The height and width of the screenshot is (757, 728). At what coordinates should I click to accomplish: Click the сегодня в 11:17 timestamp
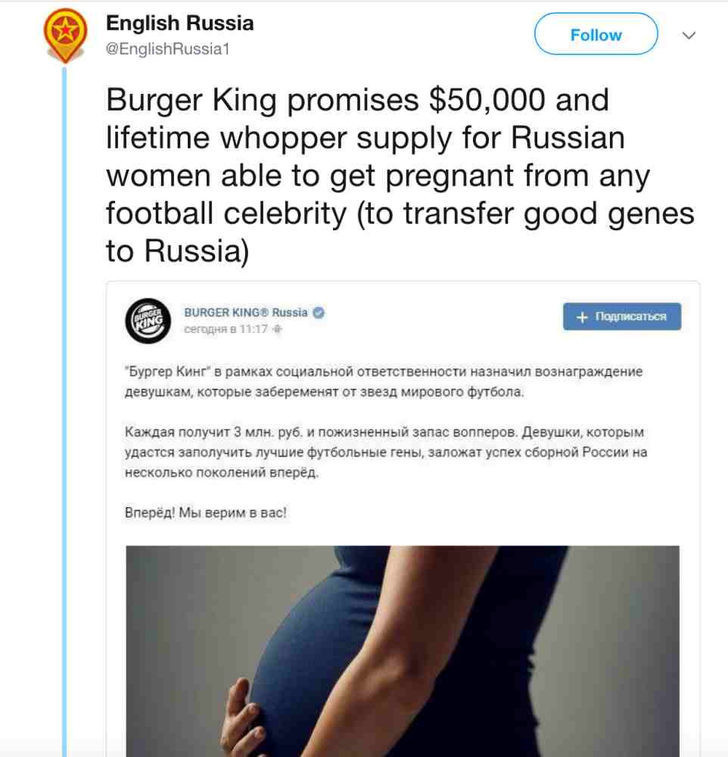click(226, 329)
